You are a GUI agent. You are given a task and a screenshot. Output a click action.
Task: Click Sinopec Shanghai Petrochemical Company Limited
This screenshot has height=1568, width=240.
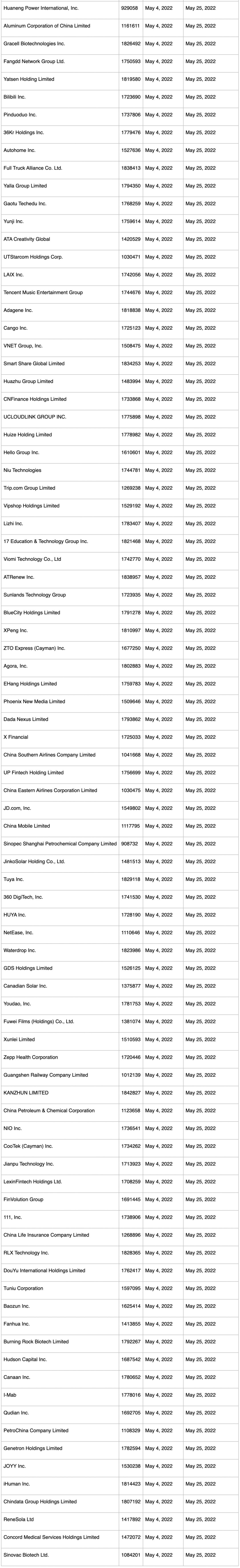[60, 844]
